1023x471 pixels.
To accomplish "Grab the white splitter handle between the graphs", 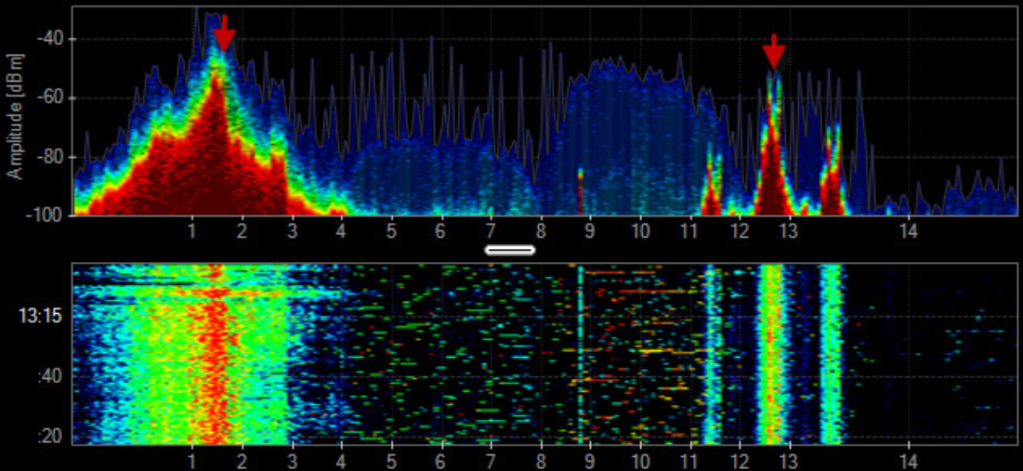I will point(510,250).
